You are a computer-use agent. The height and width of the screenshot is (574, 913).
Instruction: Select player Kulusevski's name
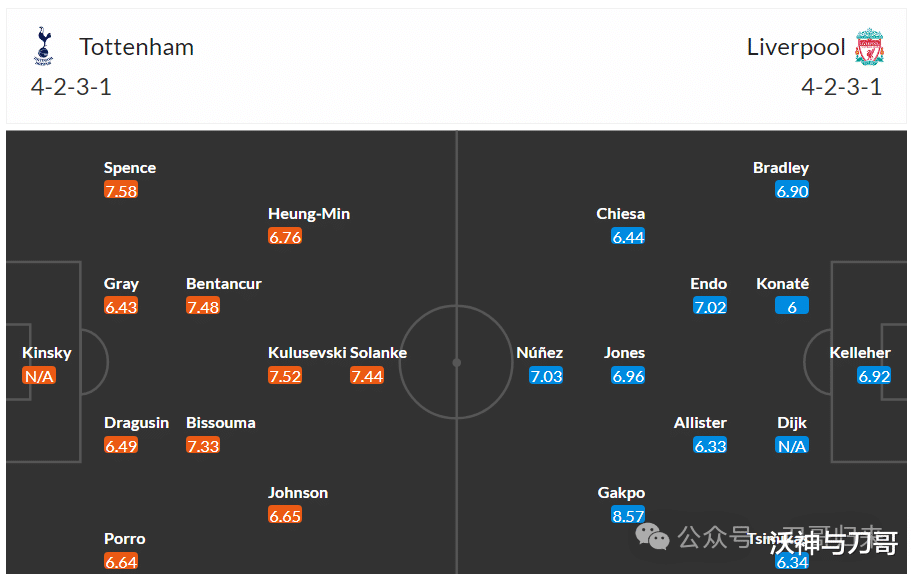pyautogui.click(x=307, y=353)
